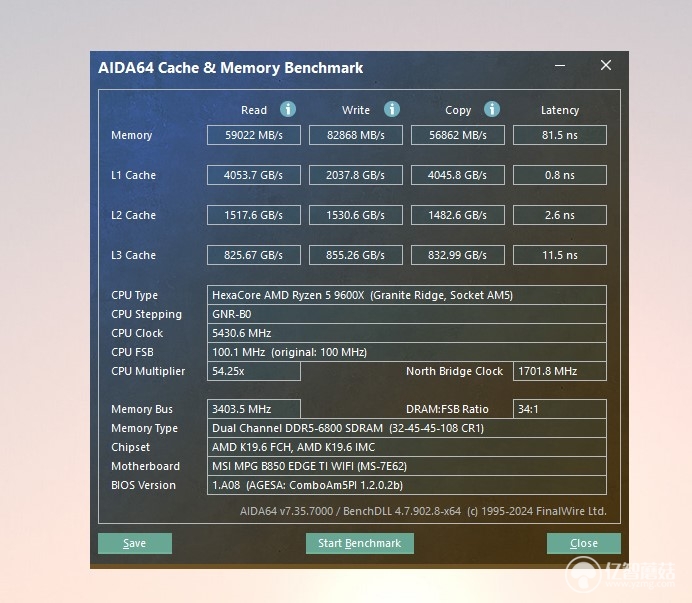Click L1 Cache Write 2037.8 GB/s
Screen dimensions: 692x603
pos(356,175)
